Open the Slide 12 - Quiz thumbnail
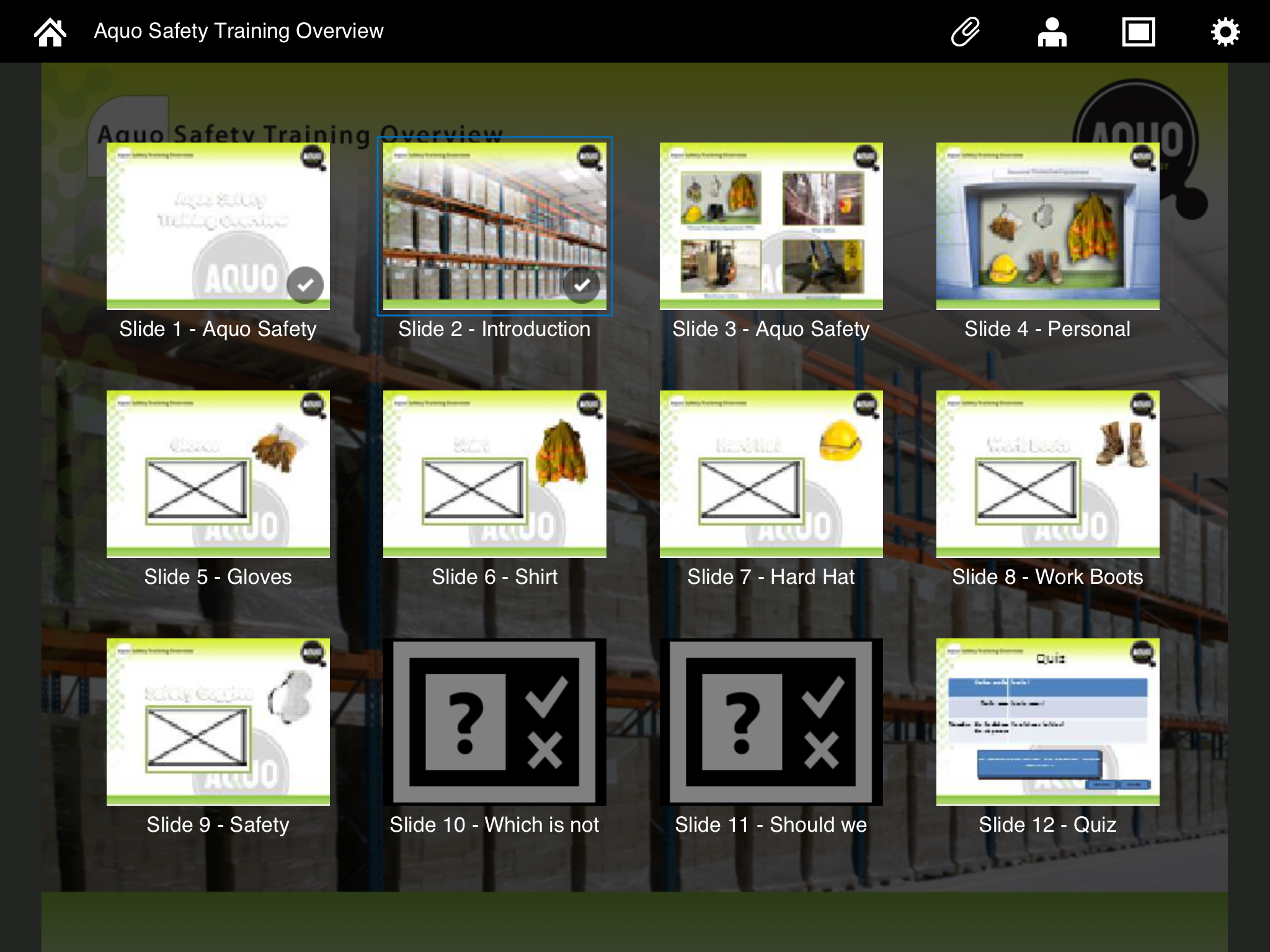The width and height of the screenshot is (1270, 952). 1047,722
